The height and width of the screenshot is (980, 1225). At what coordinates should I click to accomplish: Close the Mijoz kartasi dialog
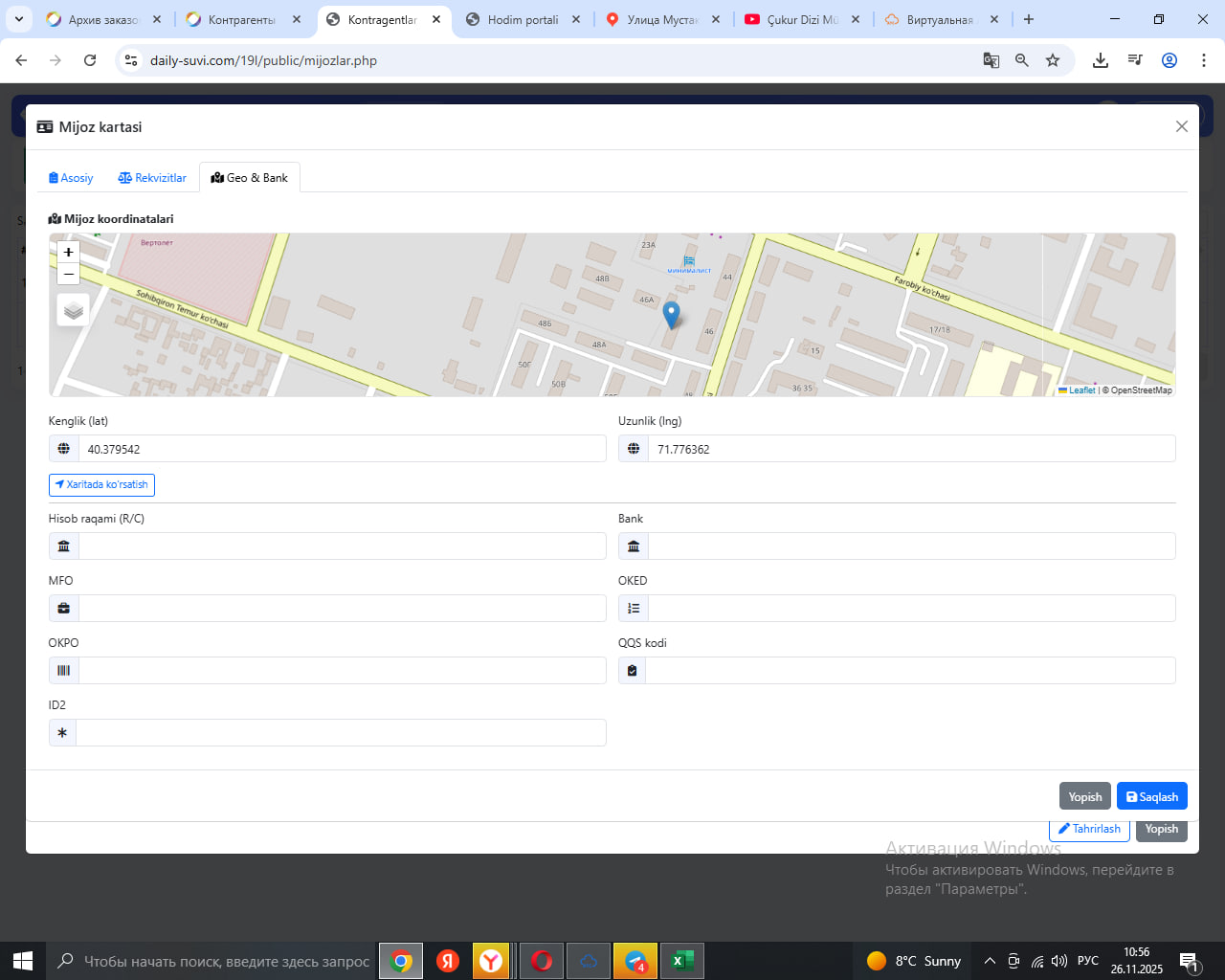(1182, 126)
